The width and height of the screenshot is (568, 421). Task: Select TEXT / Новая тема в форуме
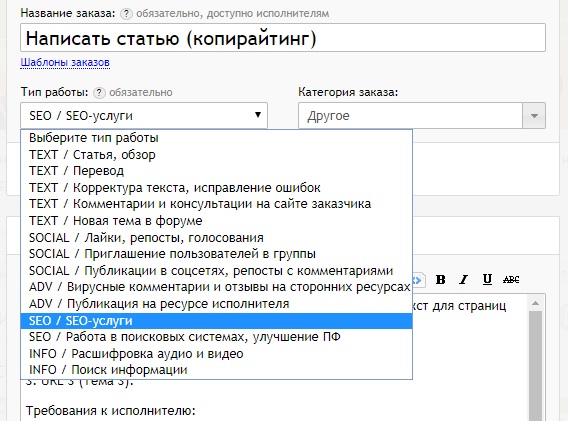(217, 221)
